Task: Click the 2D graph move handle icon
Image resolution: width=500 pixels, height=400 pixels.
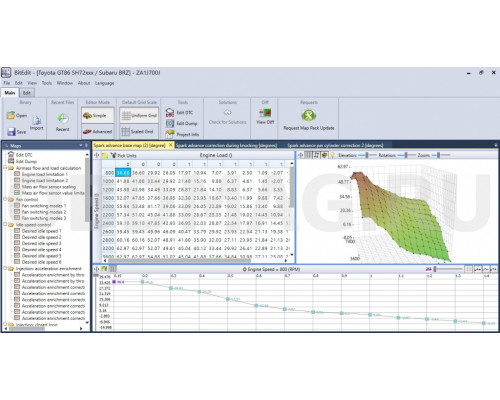Action: point(96,269)
